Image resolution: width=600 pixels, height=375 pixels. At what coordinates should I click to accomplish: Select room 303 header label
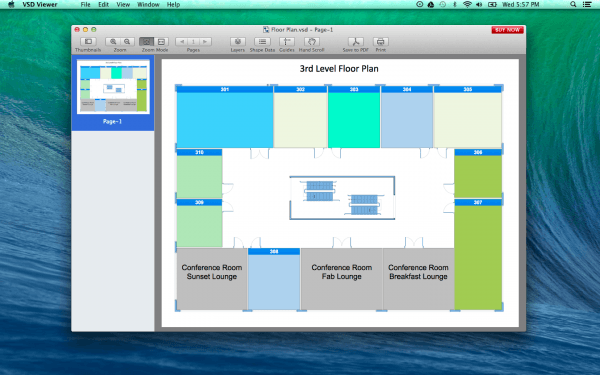point(354,89)
